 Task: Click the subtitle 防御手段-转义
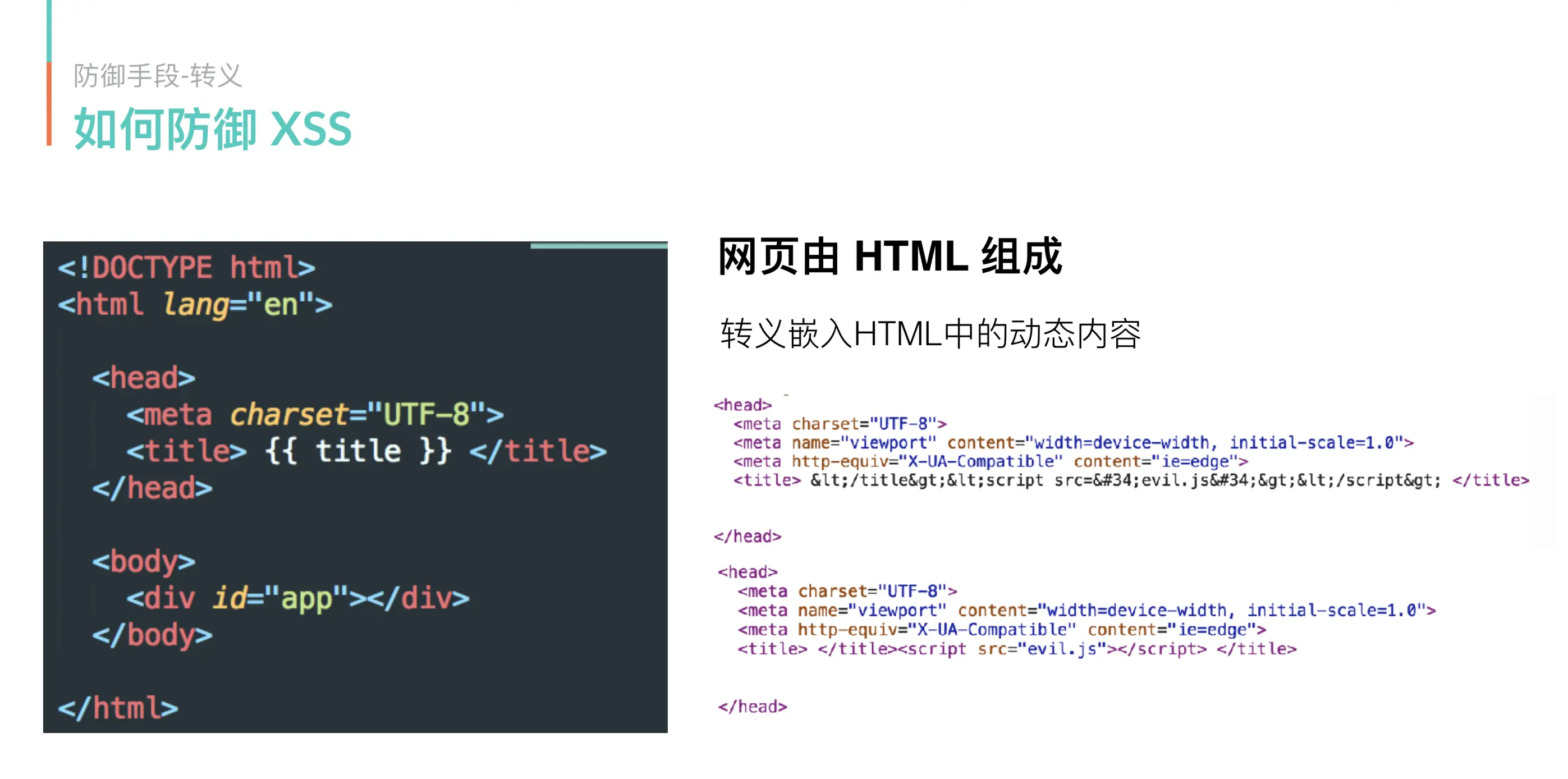[158, 76]
